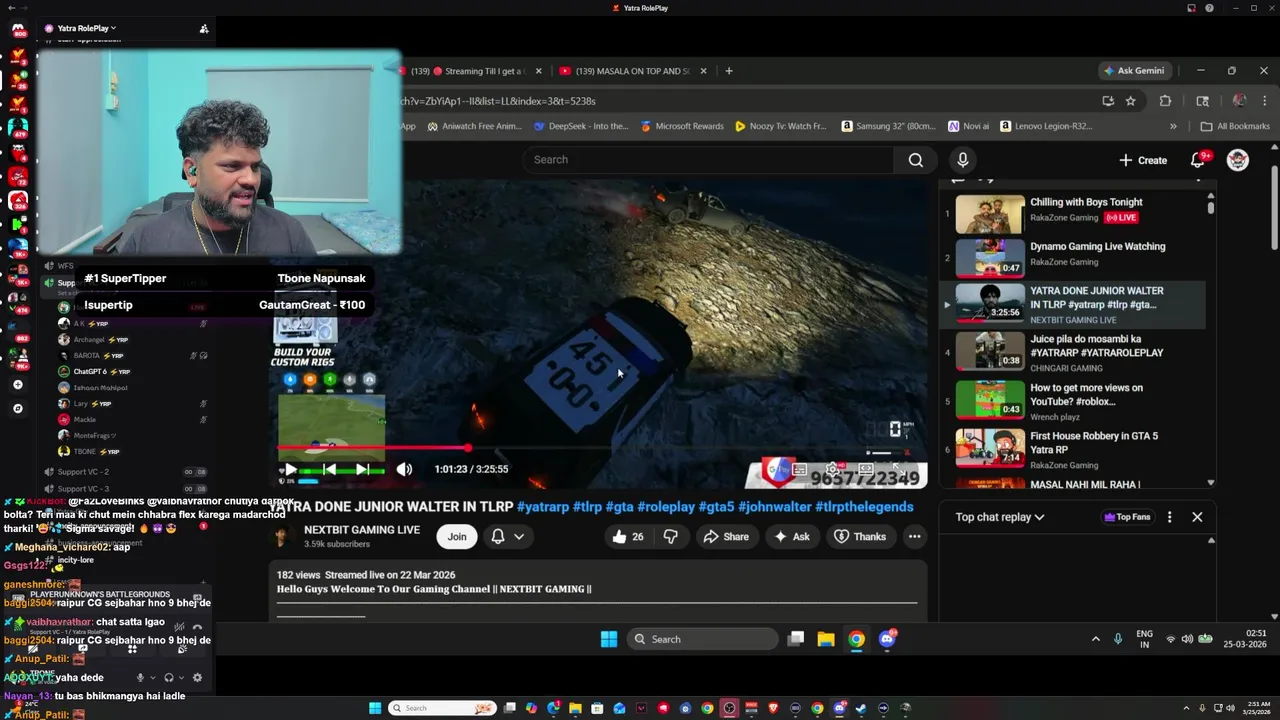This screenshot has width=1280, height=720.
Task: Skip to next video in player
Action: point(363,469)
